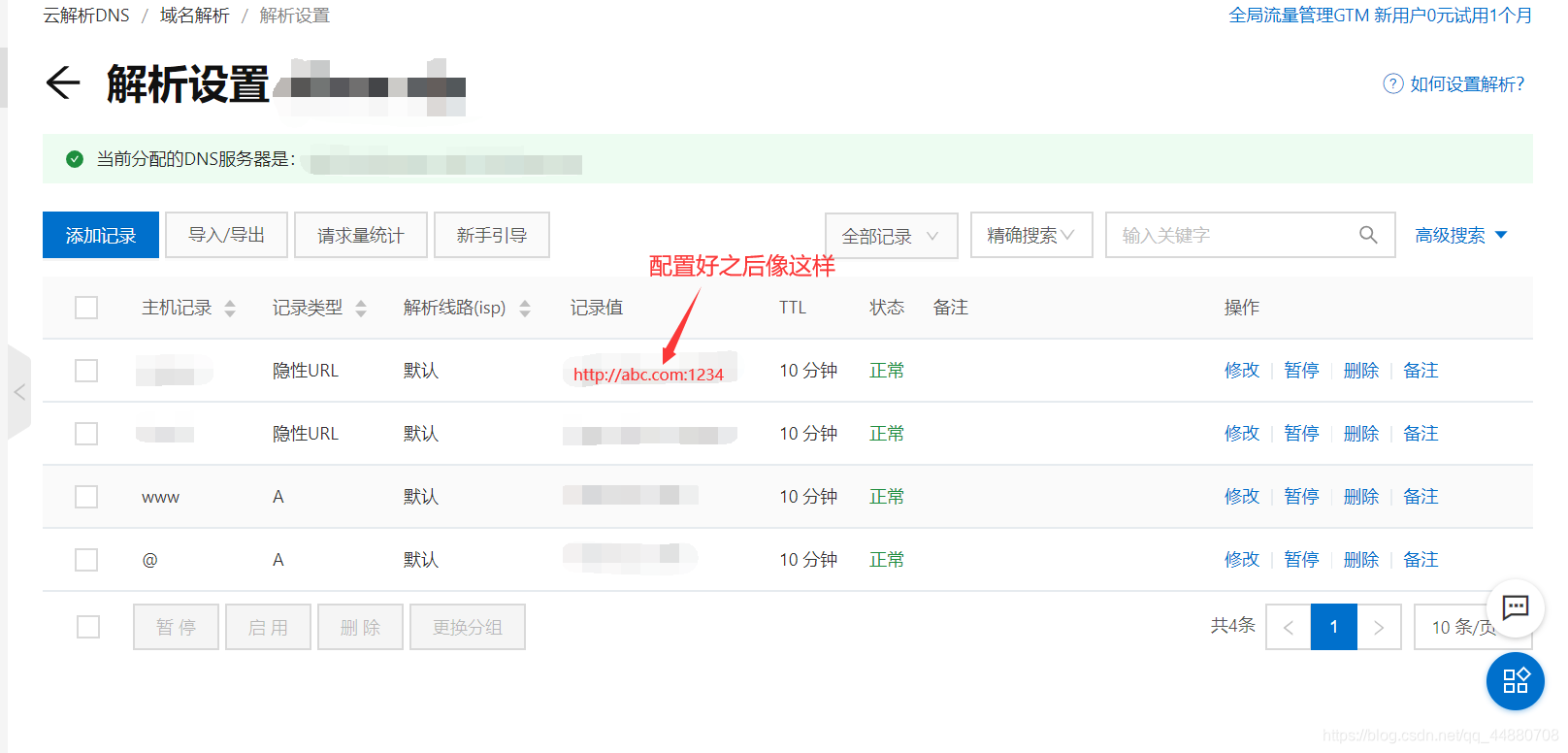Go to next page arrow
This screenshot has width=1568, height=753.
1379,627
